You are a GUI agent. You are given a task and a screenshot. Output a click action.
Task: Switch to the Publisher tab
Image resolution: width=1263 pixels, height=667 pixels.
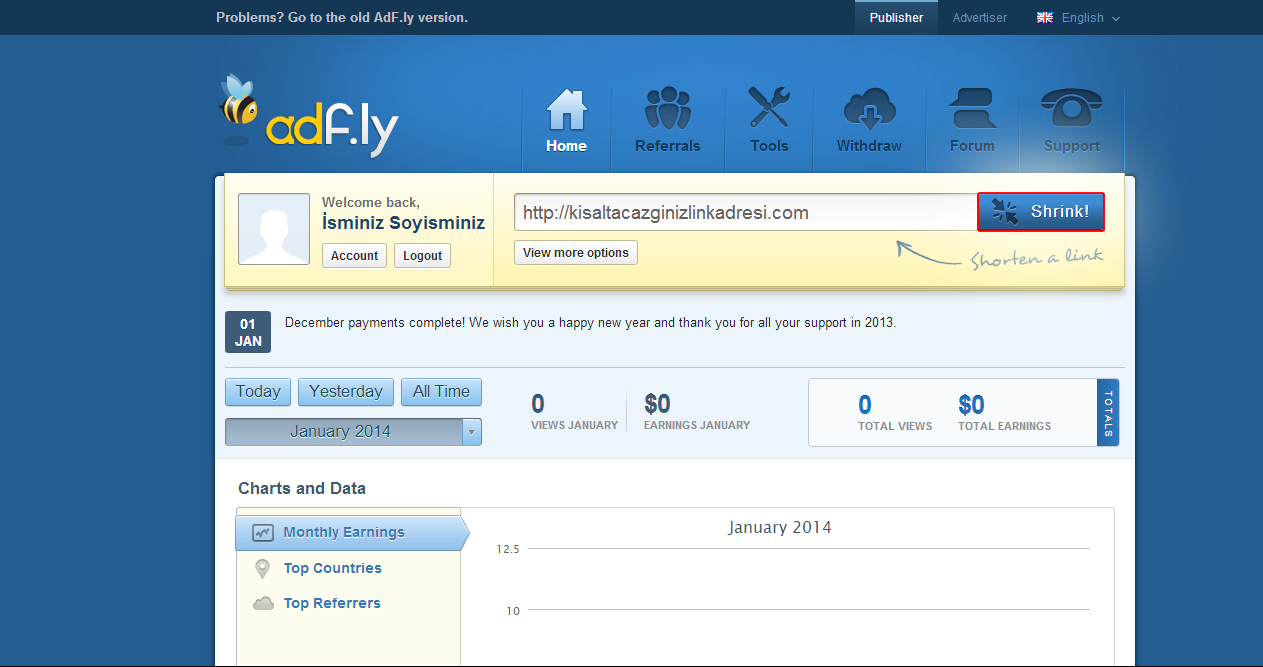(x=896, y=18)
